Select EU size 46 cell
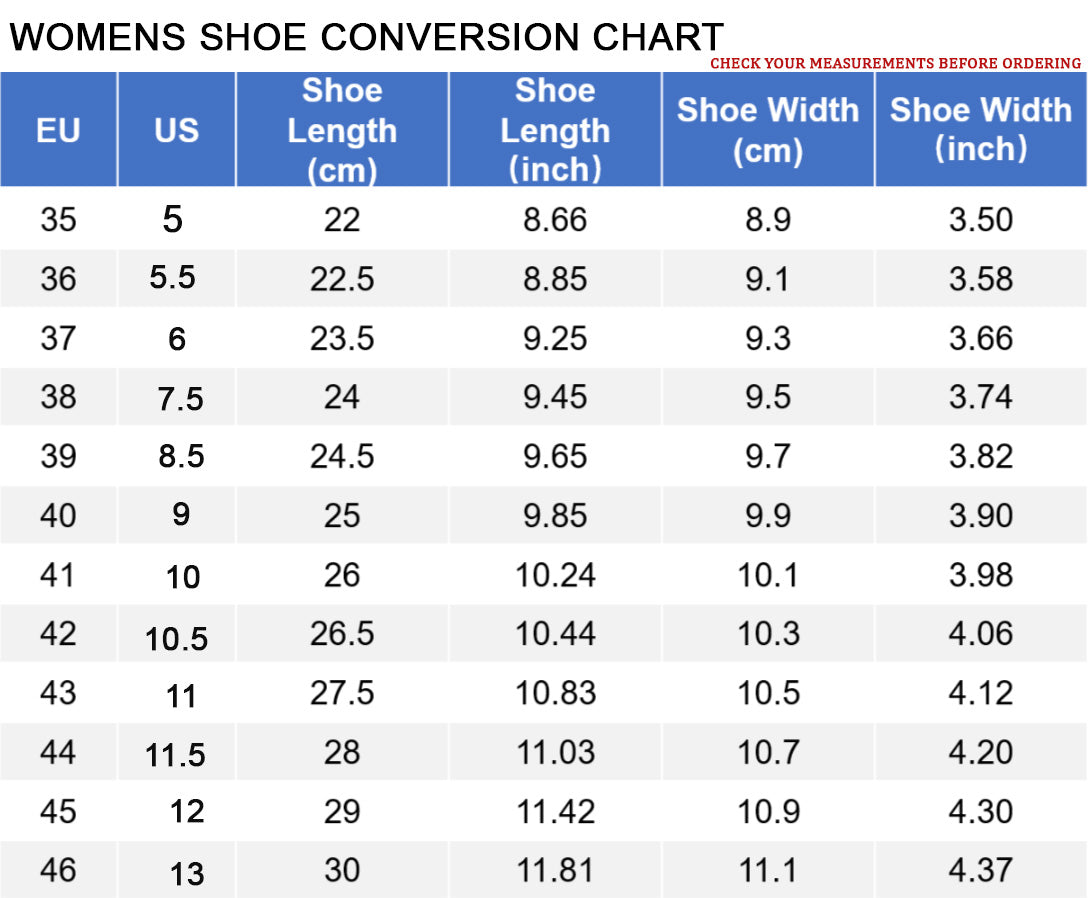 tap(58, 870)
